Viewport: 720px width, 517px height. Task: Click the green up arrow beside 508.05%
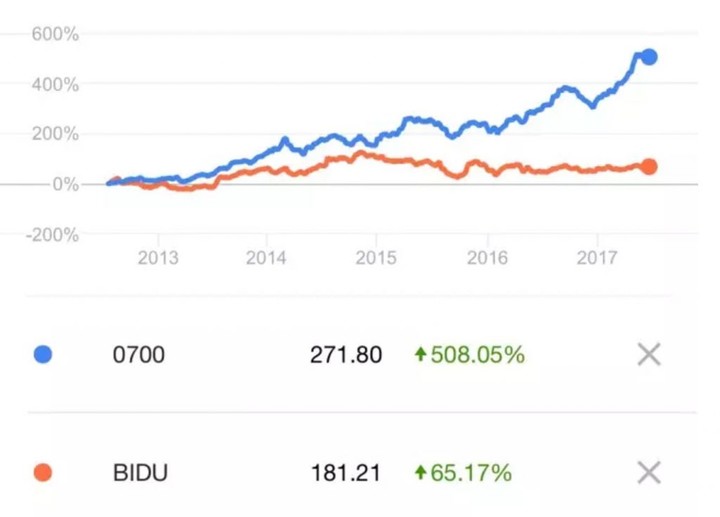click(421, 354)
